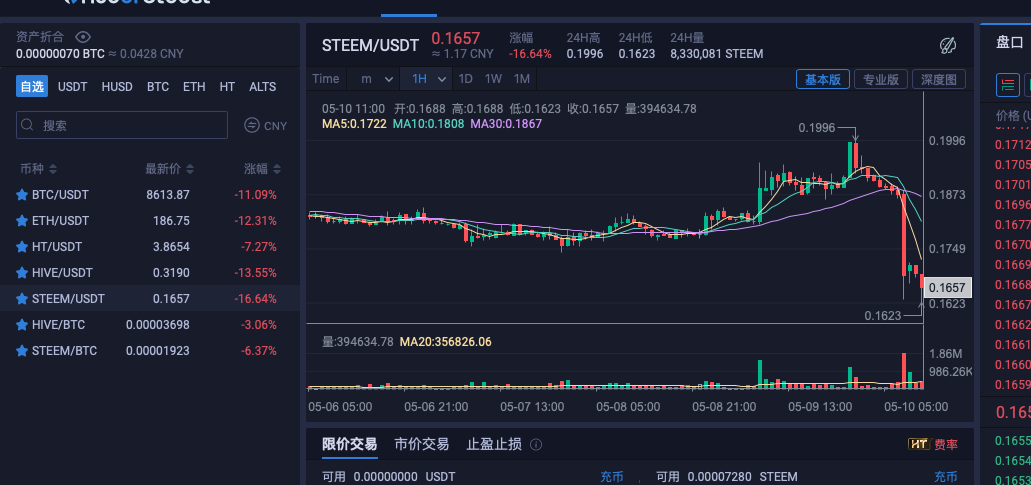This screenshot has height=485, width=1031.
Task: Select the BTC market tab
Action: tap(158, 87)
